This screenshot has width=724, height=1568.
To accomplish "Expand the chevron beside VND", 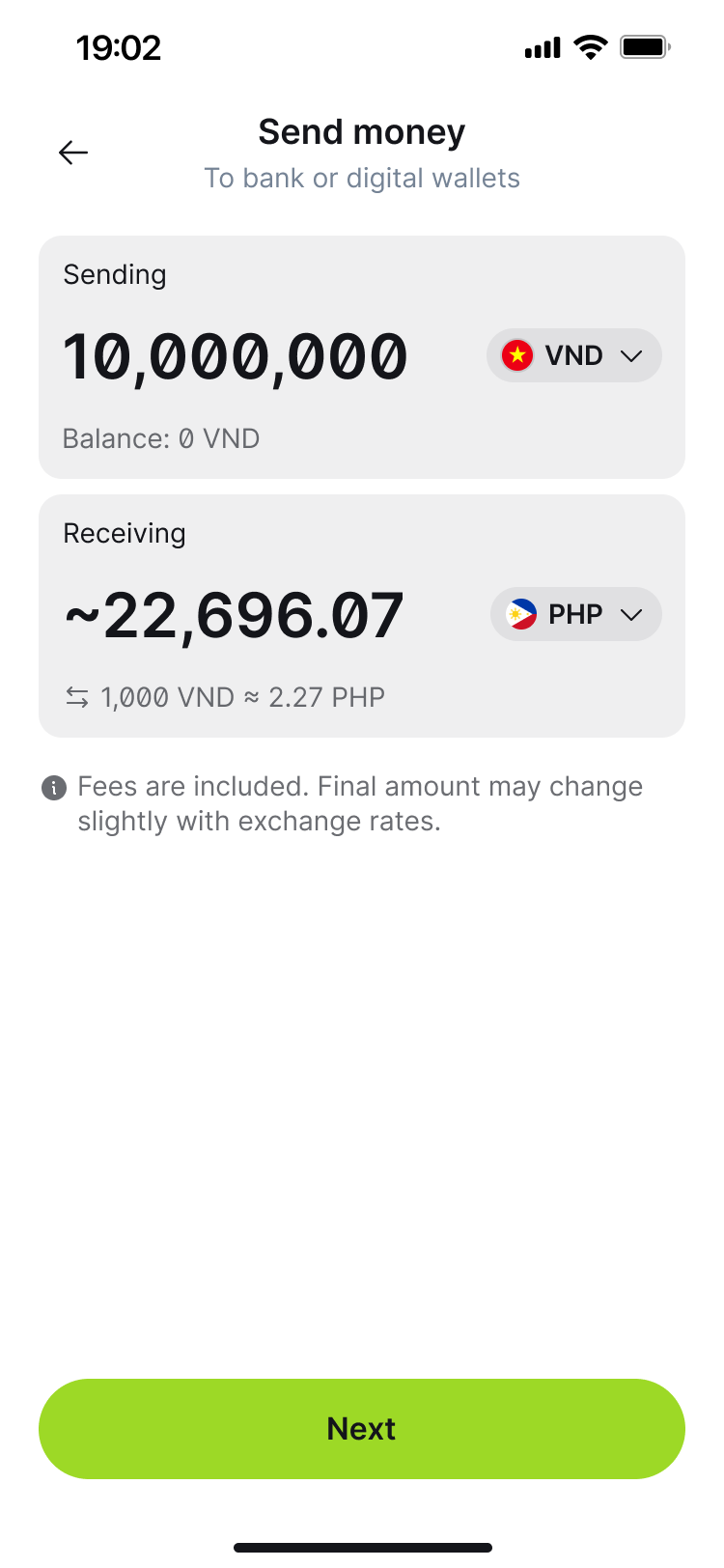I will coord(631,355).
